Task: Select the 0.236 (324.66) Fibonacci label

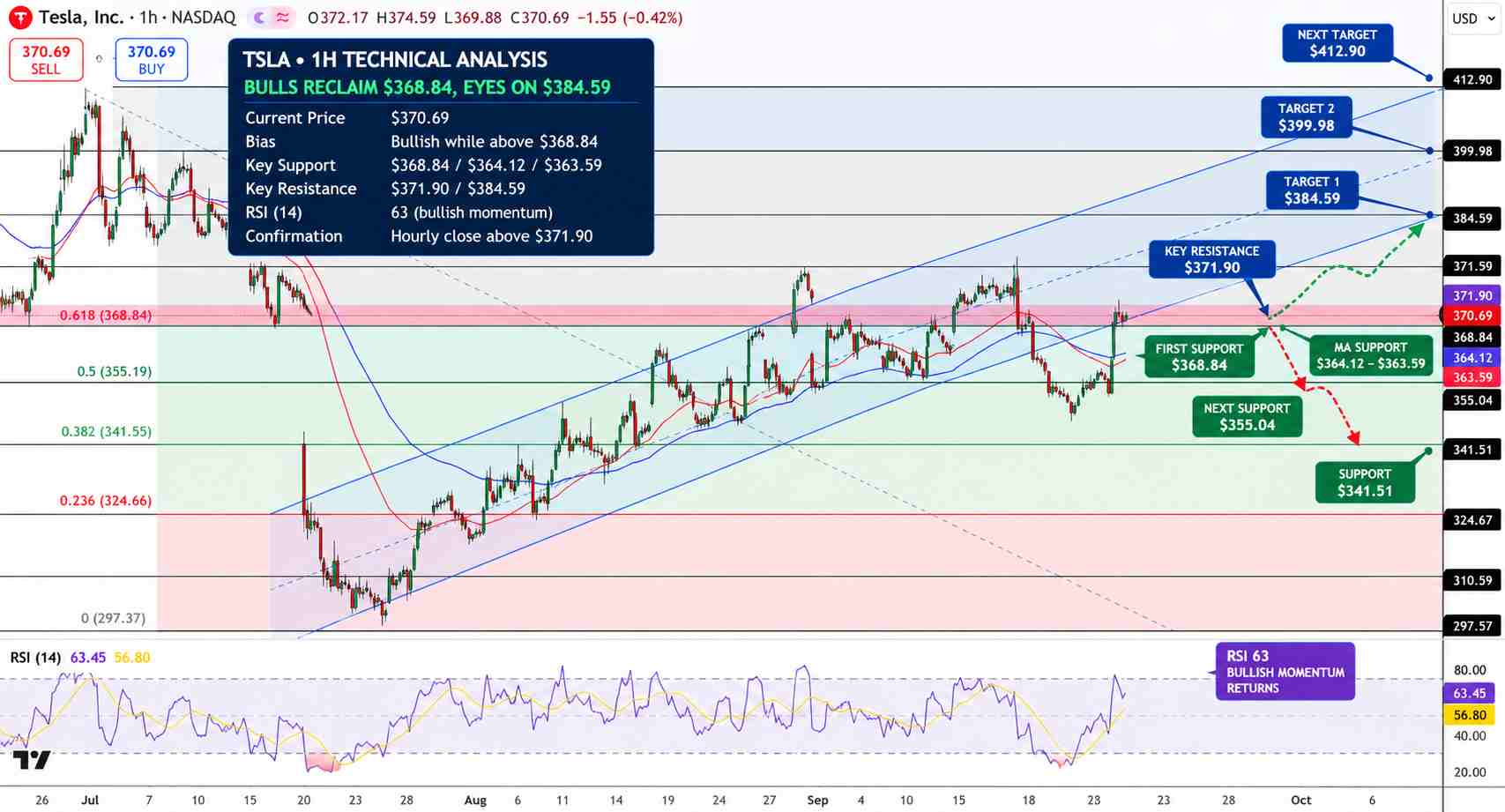Action: pos(106,501)
